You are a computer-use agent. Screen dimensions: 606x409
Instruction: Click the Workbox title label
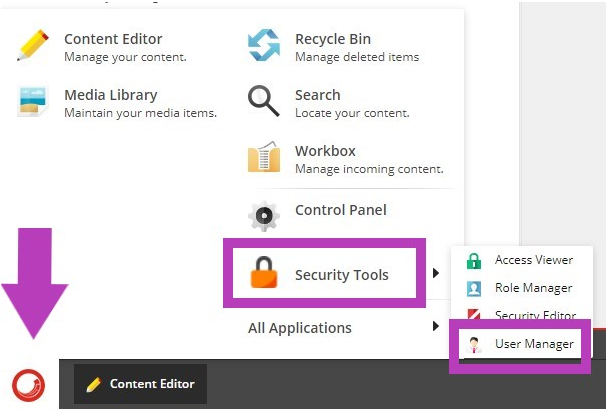click(x=325, y=151)
